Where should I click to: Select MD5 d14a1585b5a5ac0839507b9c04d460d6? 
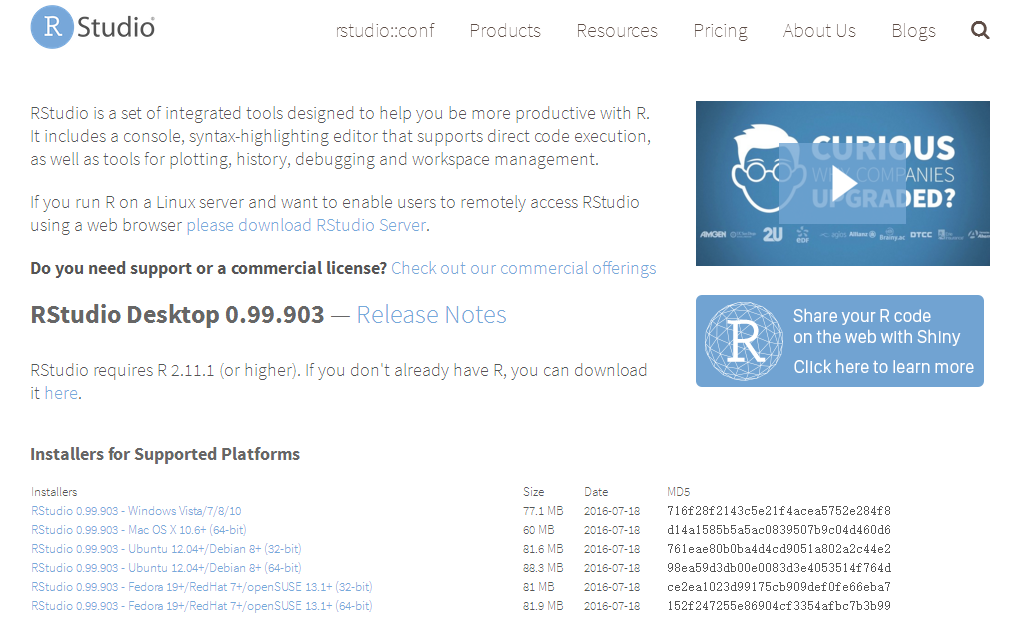[x=779, y=530]
